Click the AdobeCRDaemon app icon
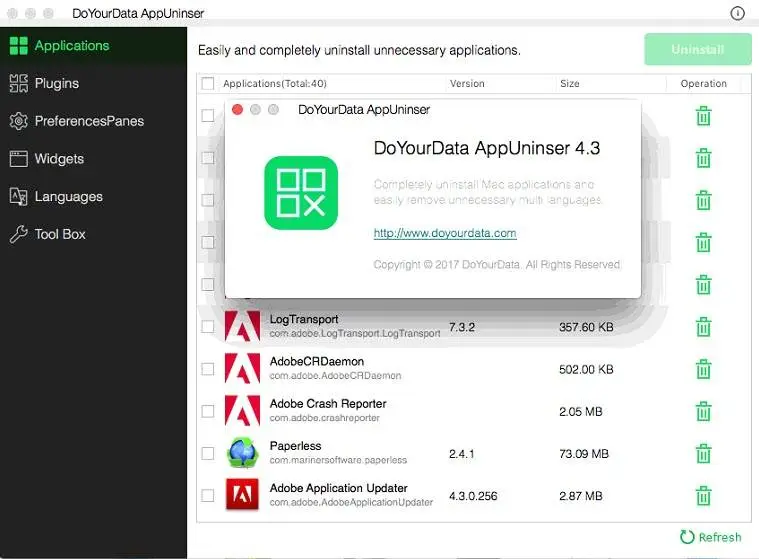This screenshot has height=559, width=759. (x=243, y=369)
